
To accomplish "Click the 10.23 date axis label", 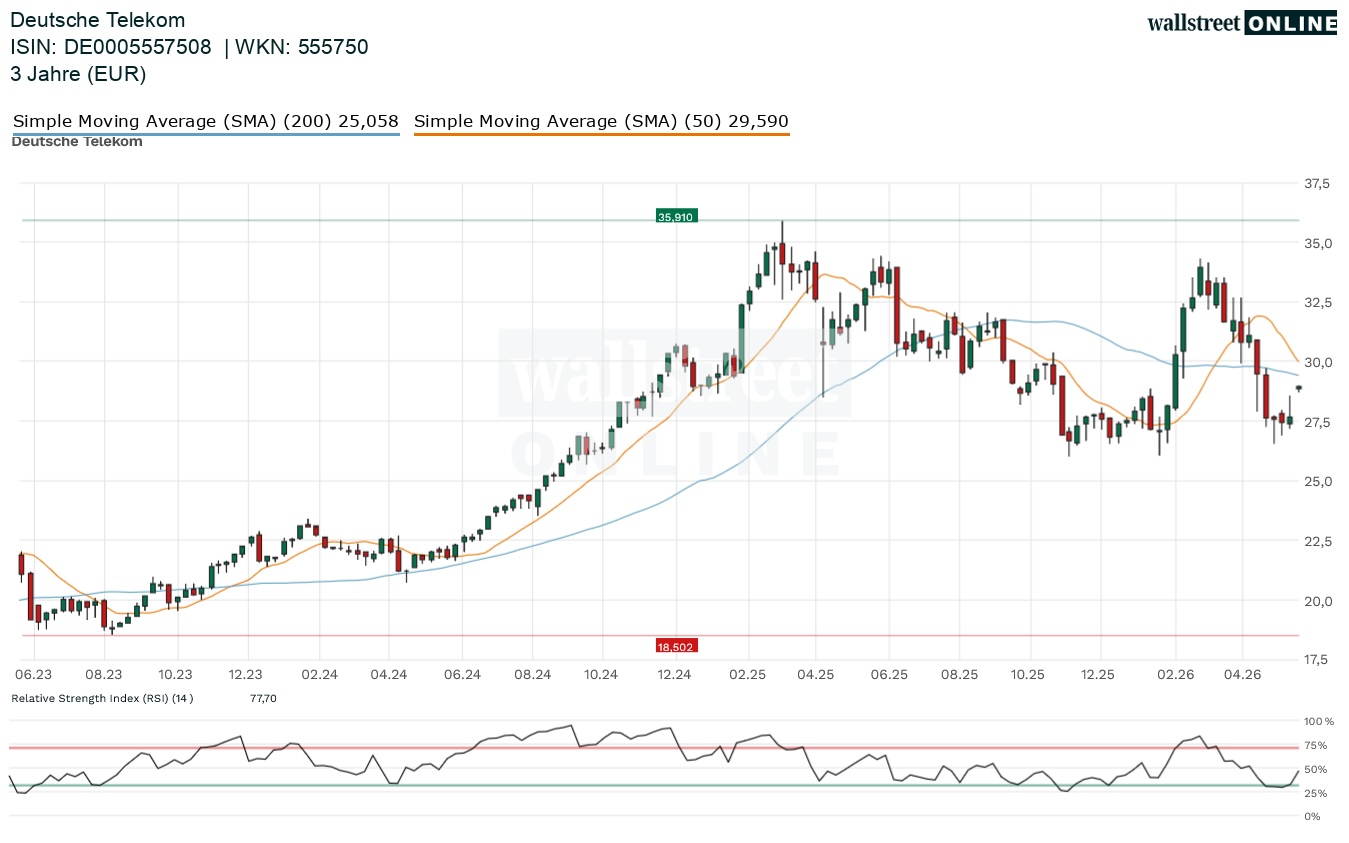I will pos(176,675).
